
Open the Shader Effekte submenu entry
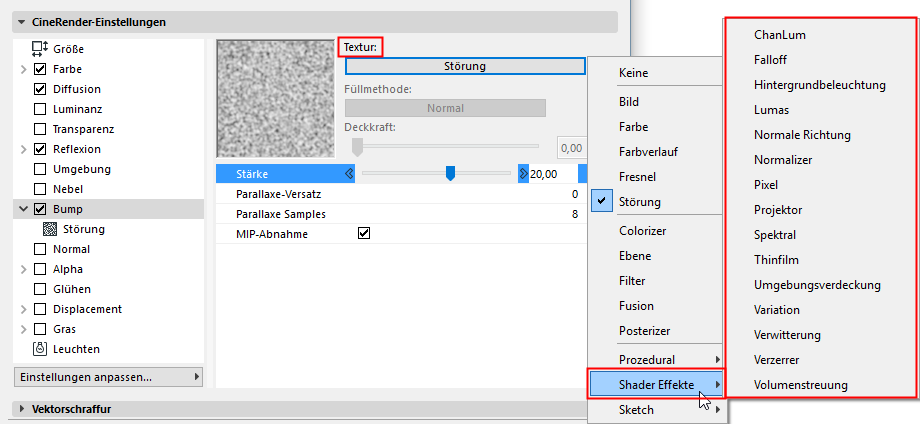pyautogui.click(x=657, y=385)
